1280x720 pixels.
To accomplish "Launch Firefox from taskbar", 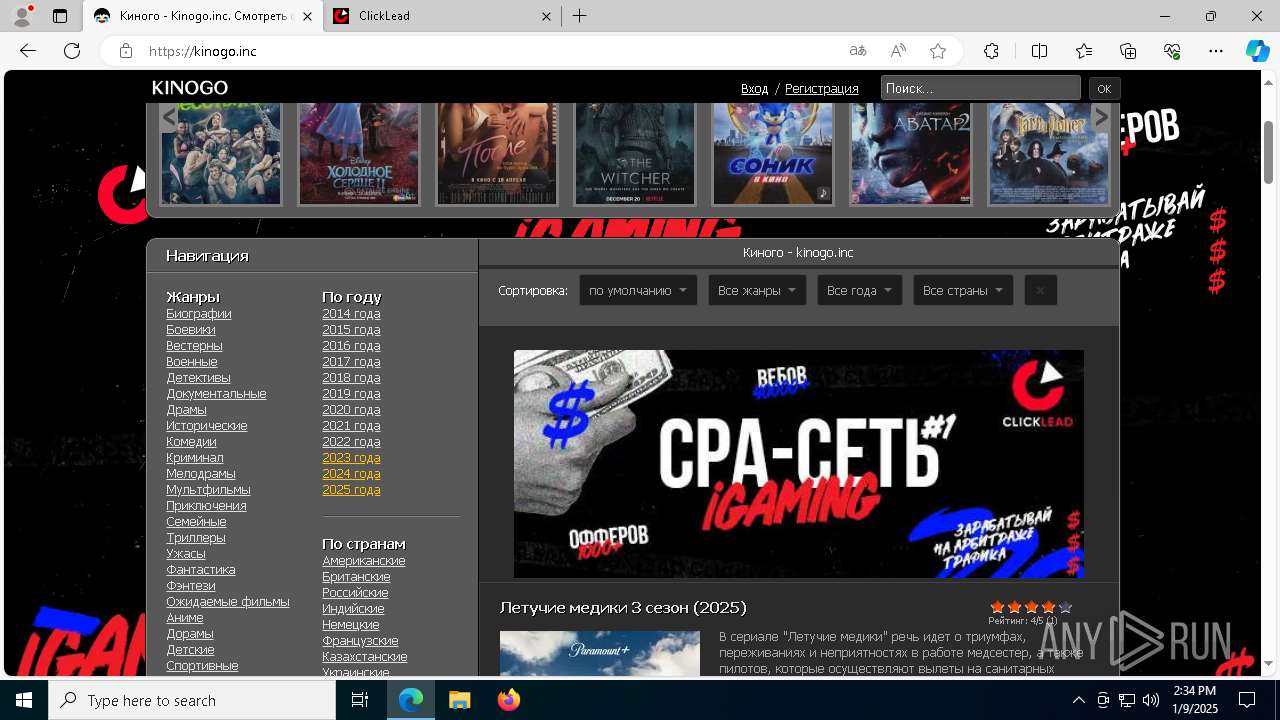I will click(508, 700).
